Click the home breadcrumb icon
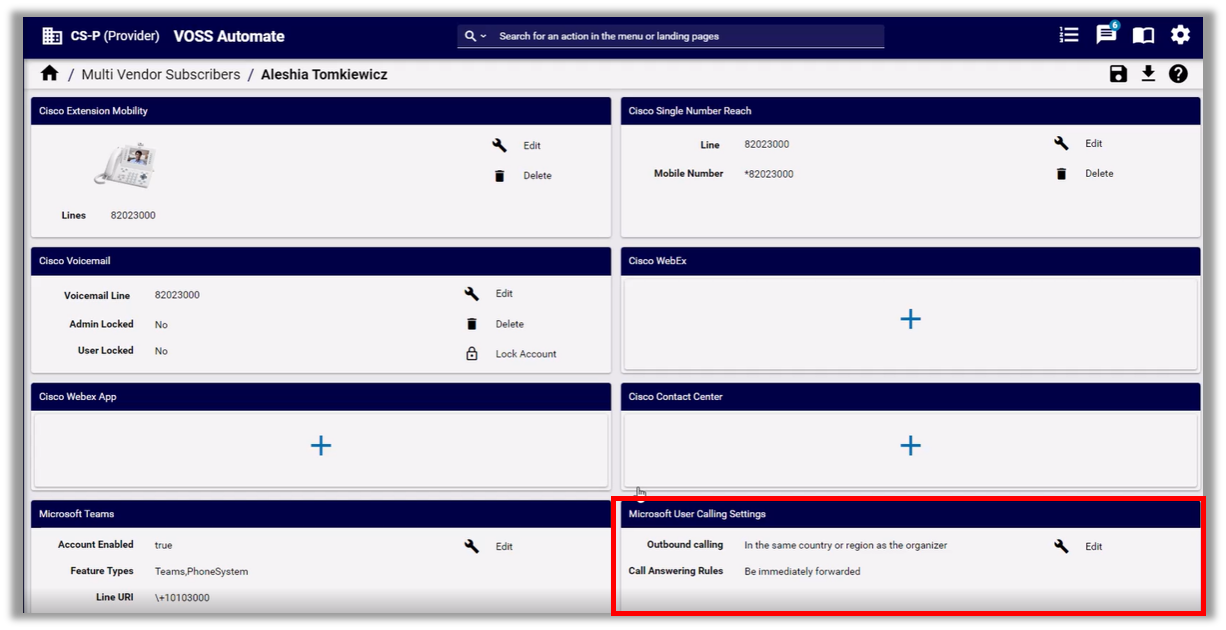The width and height of the screenshot is (1226, 630). (x=48, y=72)
